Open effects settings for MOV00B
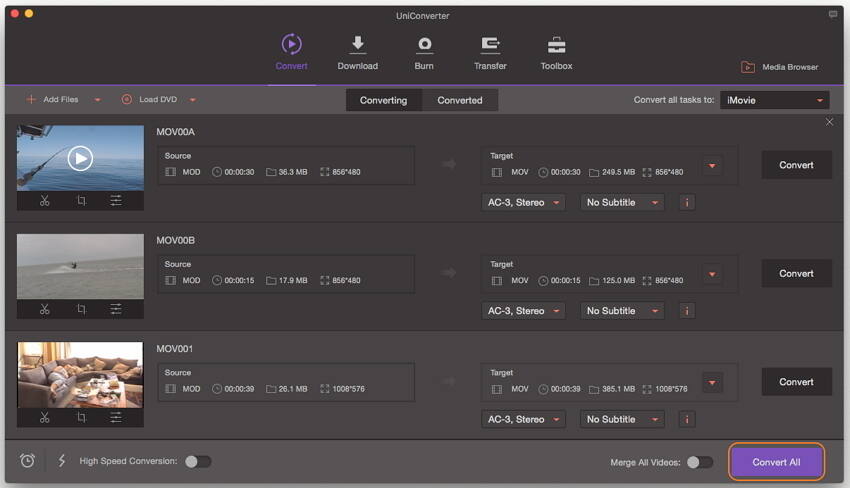Image resolution: width=850 pixels, height=488 pixels. pyautogui.click(x=116, y=309)
